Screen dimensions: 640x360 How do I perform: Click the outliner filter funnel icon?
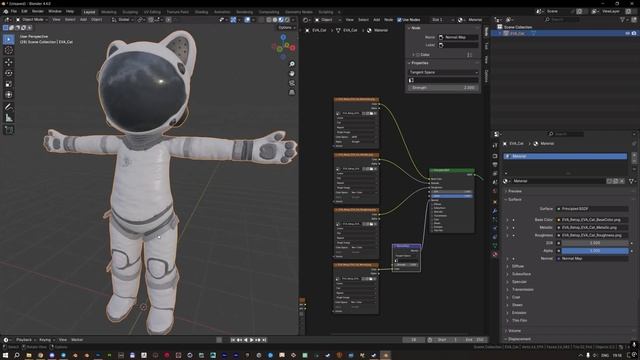click(x=623, y=19)
